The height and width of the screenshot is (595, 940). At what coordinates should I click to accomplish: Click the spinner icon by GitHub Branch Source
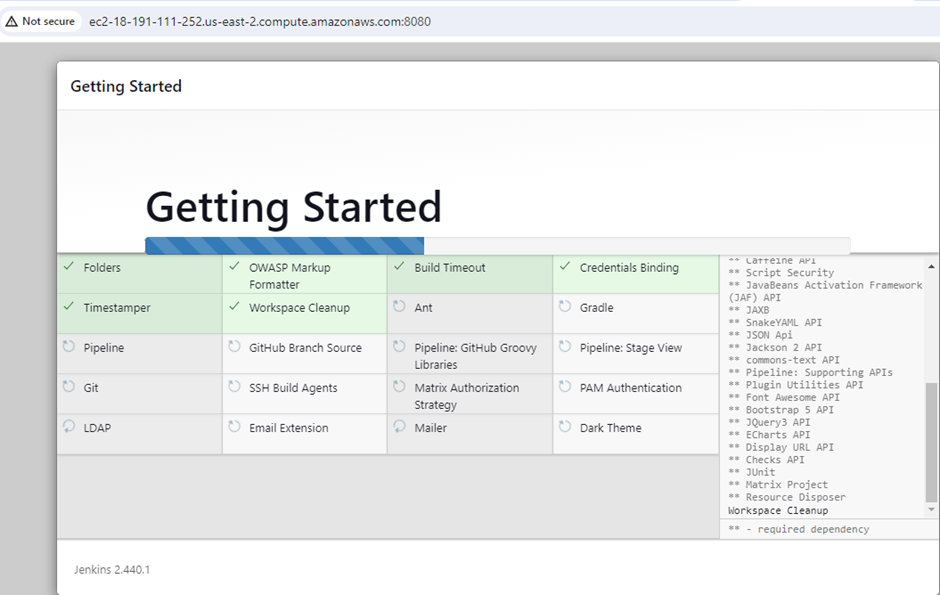[x=234, y=346]
